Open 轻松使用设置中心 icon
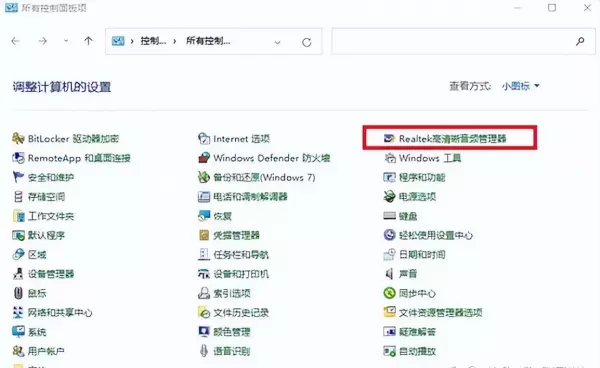 tap(389, 235)
